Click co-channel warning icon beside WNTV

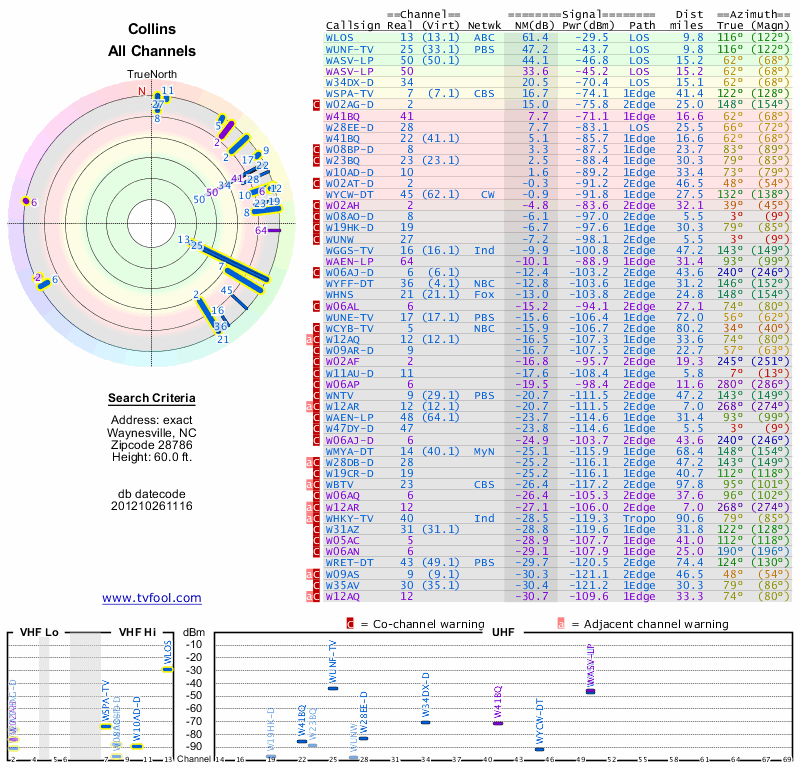tap(316, 395)
